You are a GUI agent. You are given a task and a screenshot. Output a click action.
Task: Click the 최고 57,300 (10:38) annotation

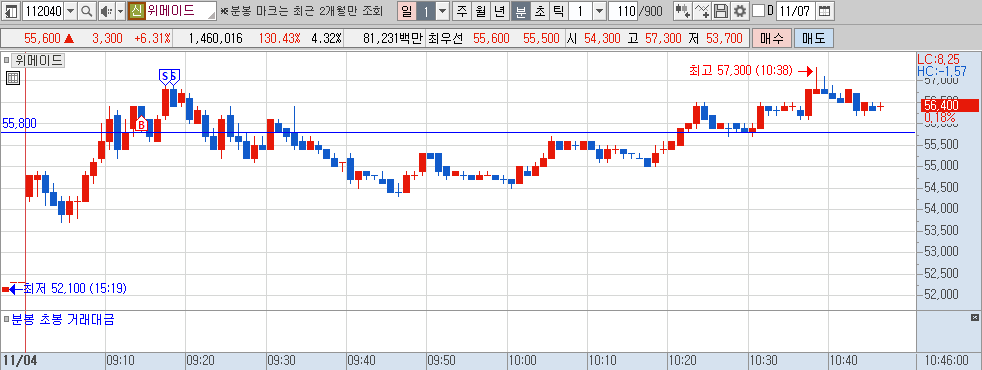742,71
